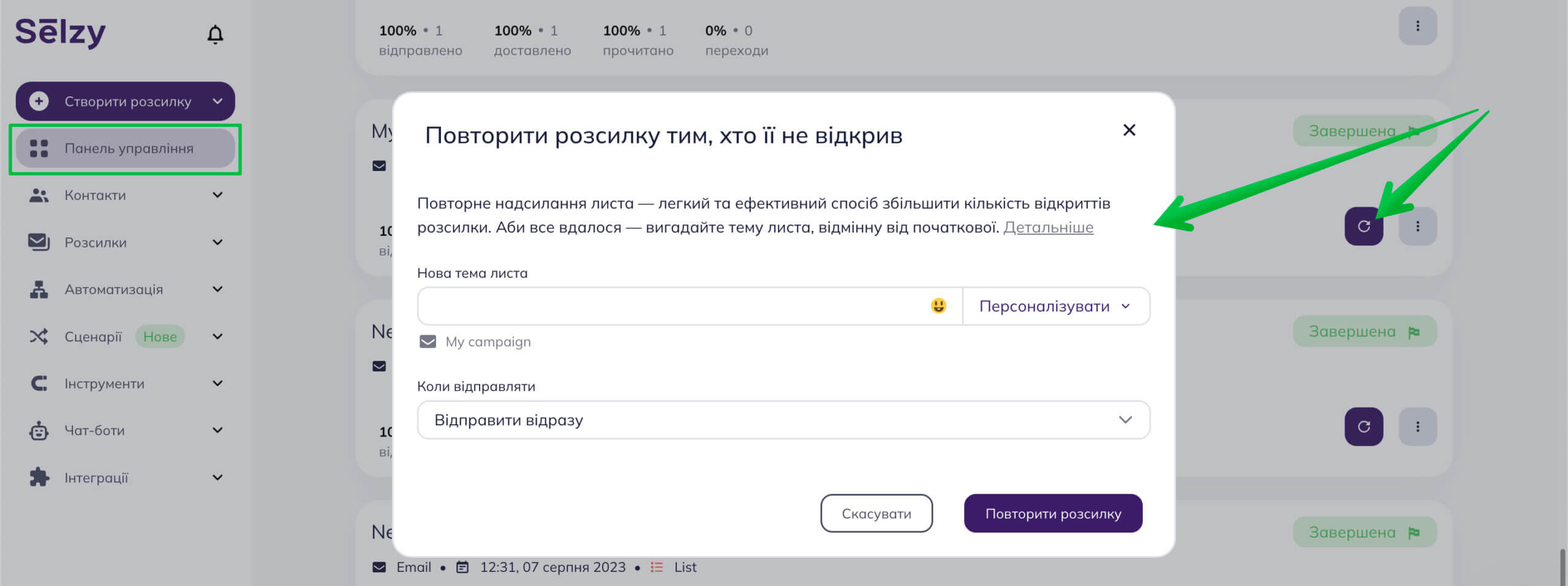This screenshot has height=586, width=1568.
Task: Click the 100% прочитано statistic
Action: coord(638,40)
